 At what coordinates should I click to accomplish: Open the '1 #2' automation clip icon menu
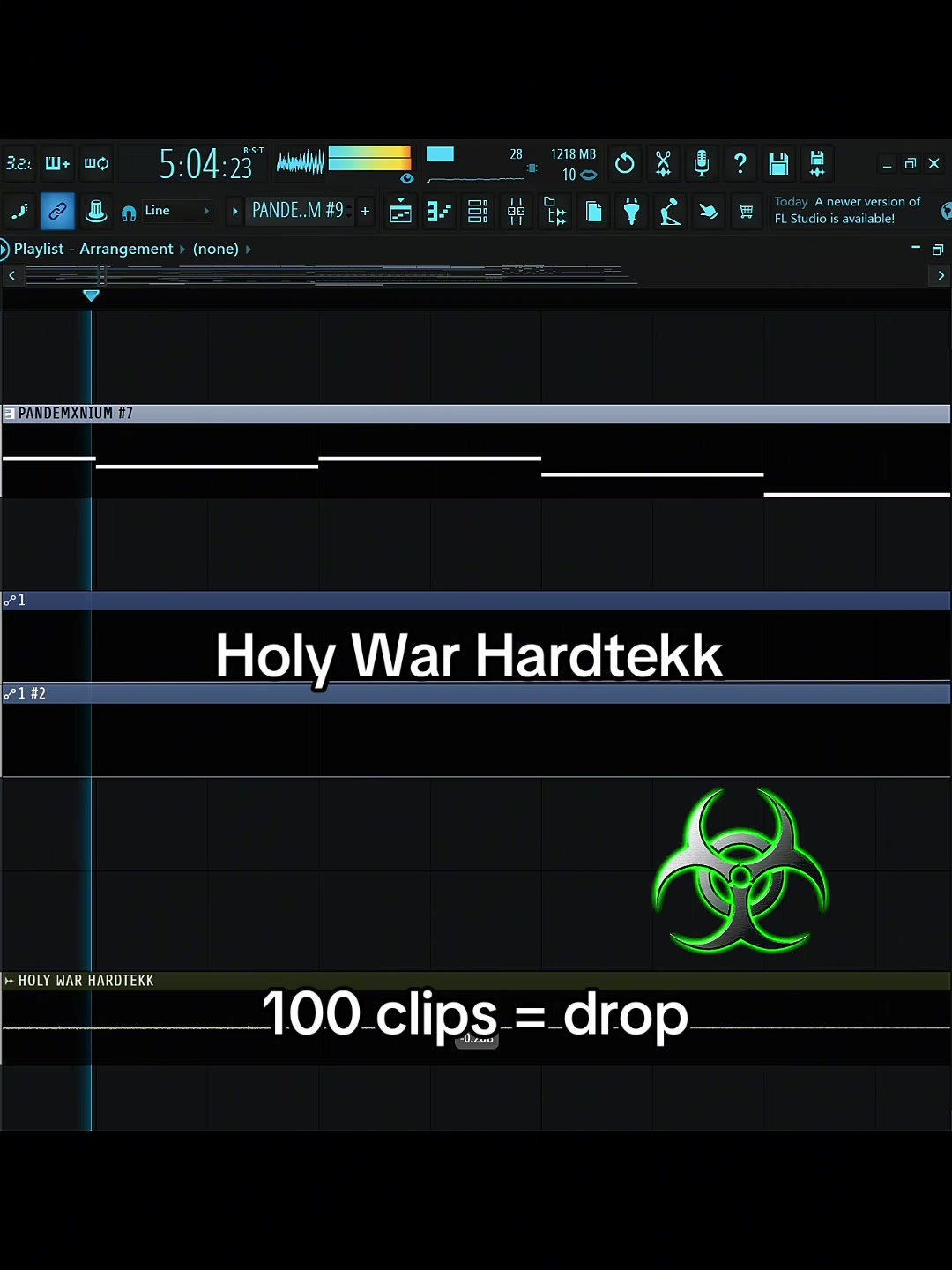coord(10,694)
